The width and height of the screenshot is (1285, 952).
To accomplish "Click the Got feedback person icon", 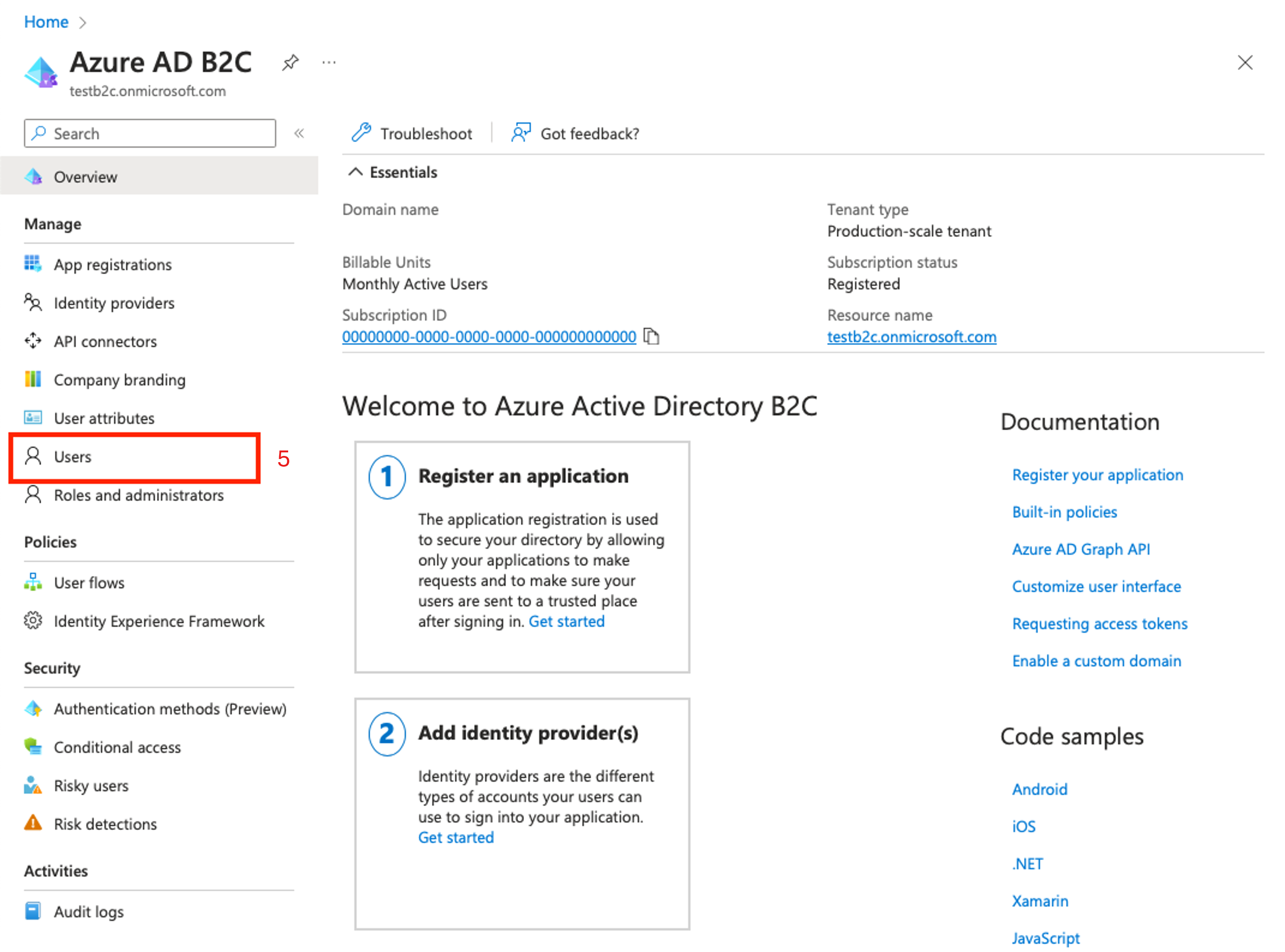I will 521,132.
